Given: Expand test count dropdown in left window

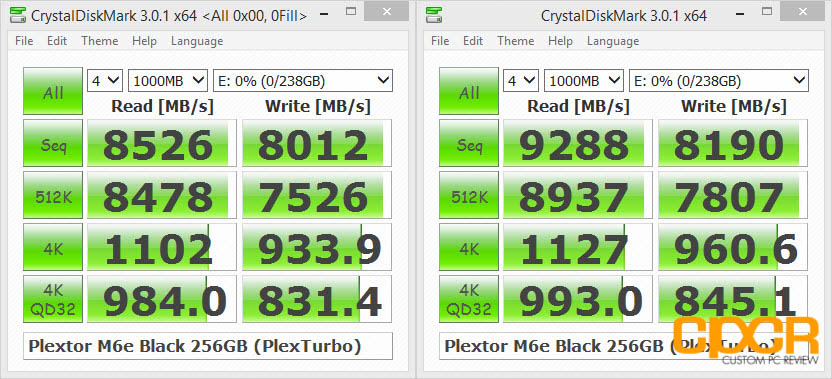Looking at the screenshot, I should pyautogui.click(x=105, y=81).
